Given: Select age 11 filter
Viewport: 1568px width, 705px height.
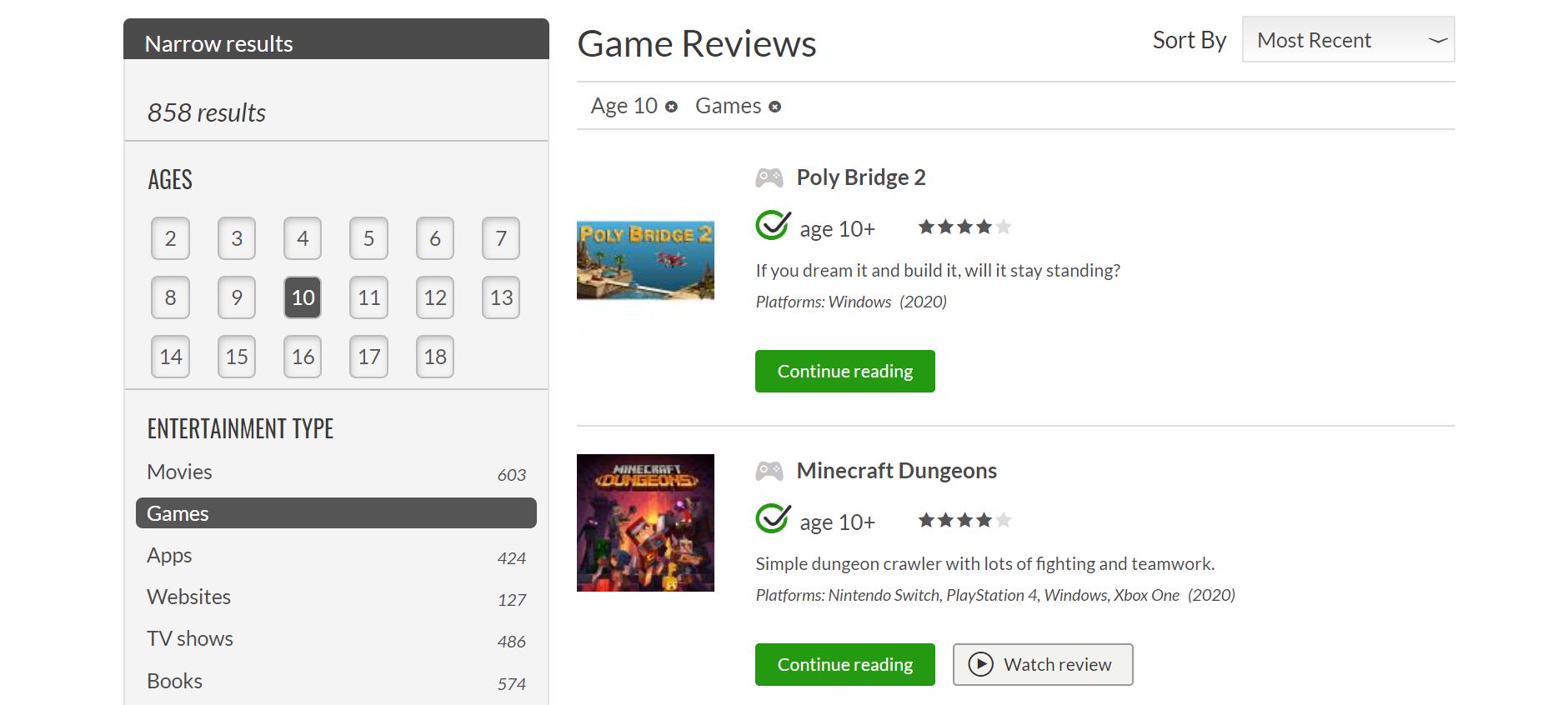Looking at the screenshot, I should [368, 297].
